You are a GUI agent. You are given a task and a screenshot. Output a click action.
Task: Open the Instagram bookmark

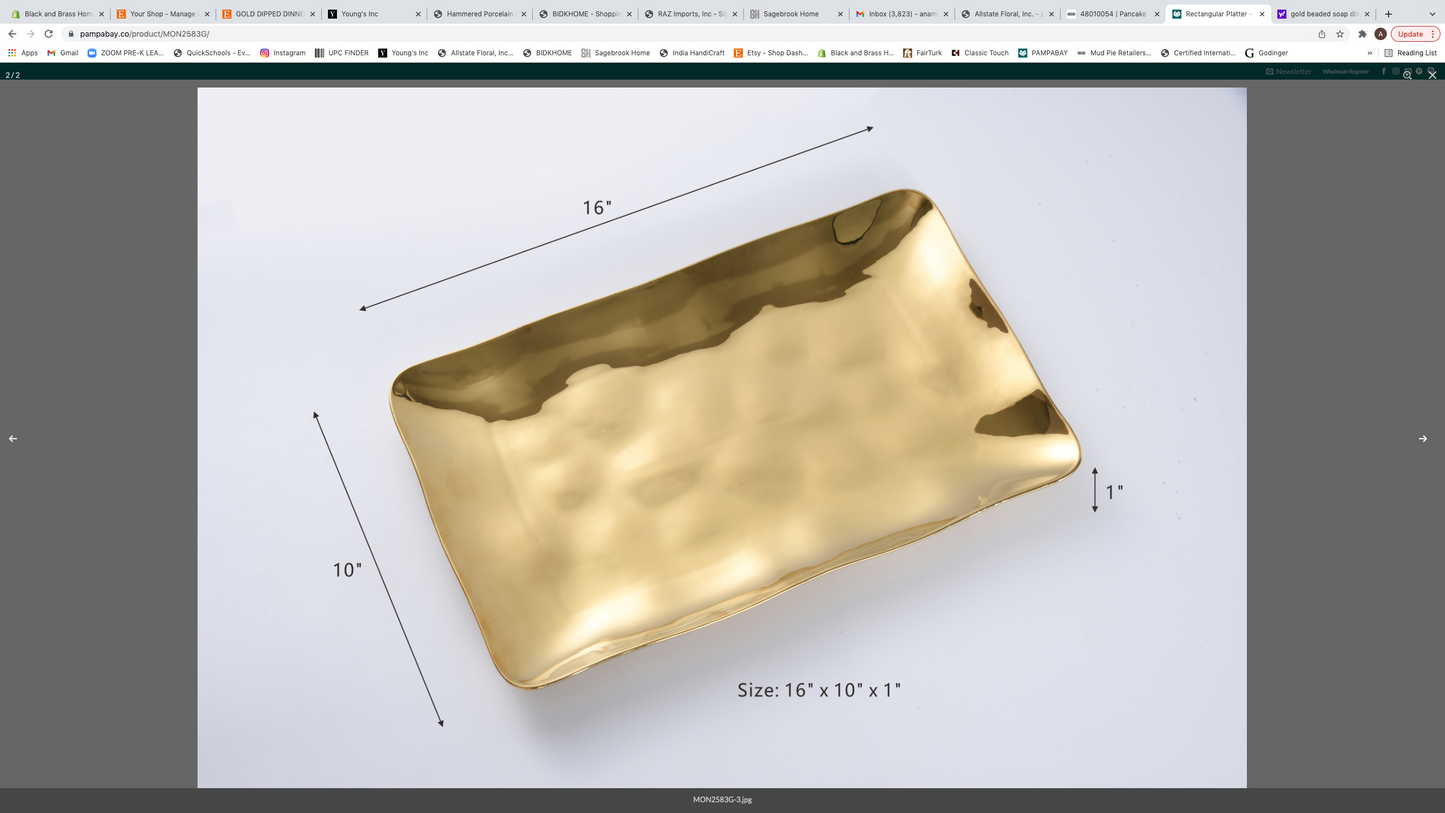pyautogui.click(x=282, y=53)
